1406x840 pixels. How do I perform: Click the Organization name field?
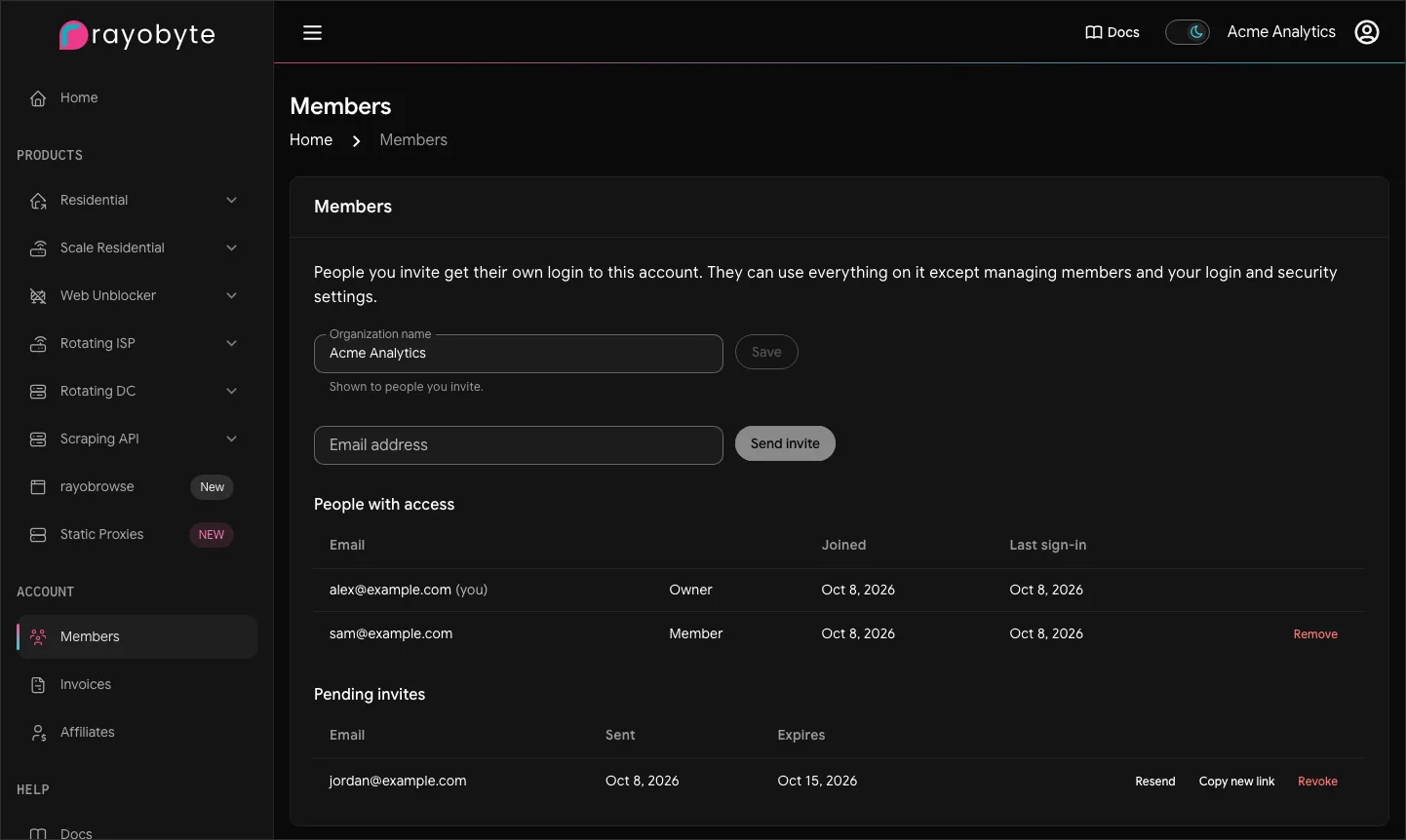click(x=519, y=354)
